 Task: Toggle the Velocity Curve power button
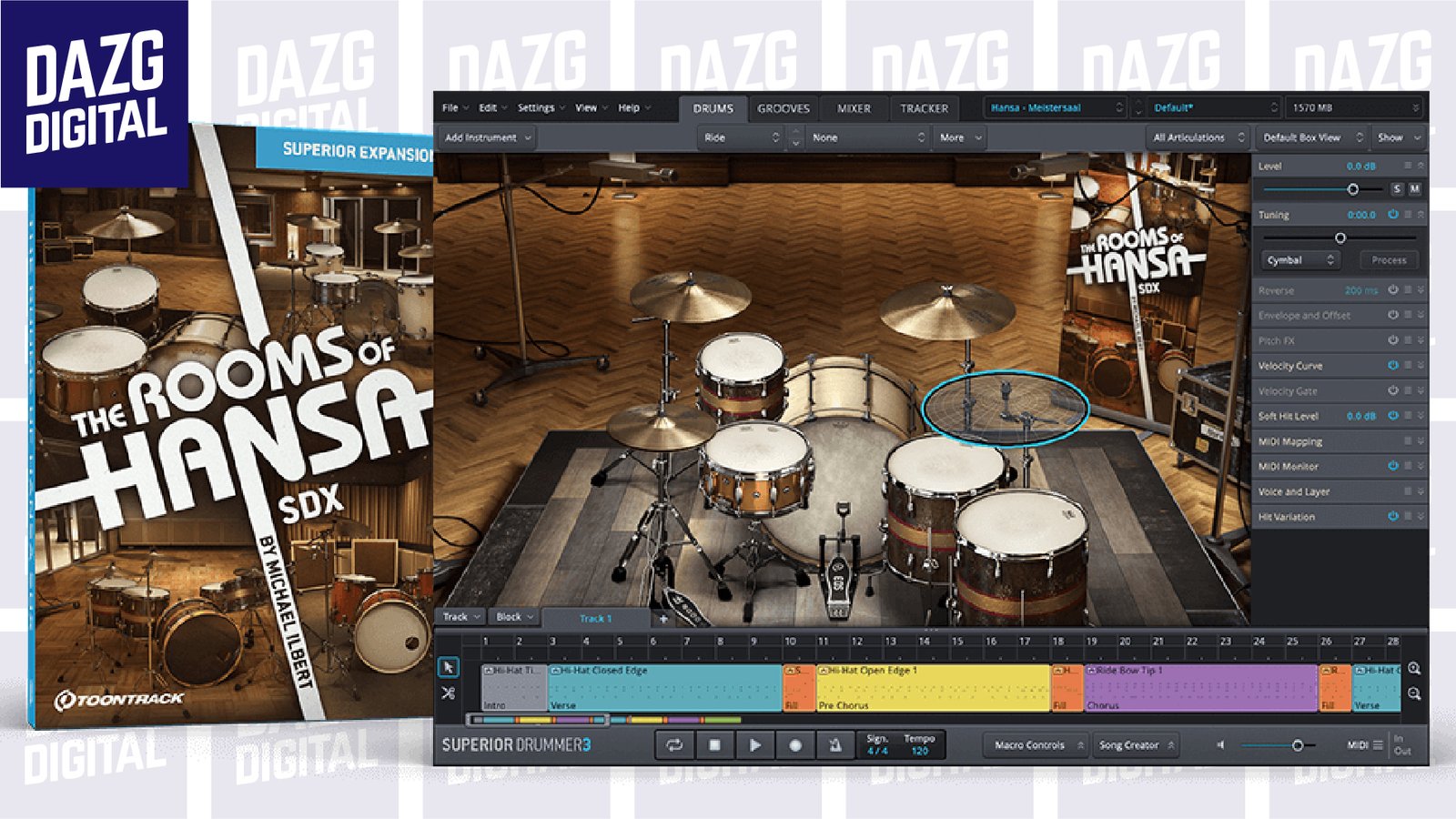(x=1392, y=365)
